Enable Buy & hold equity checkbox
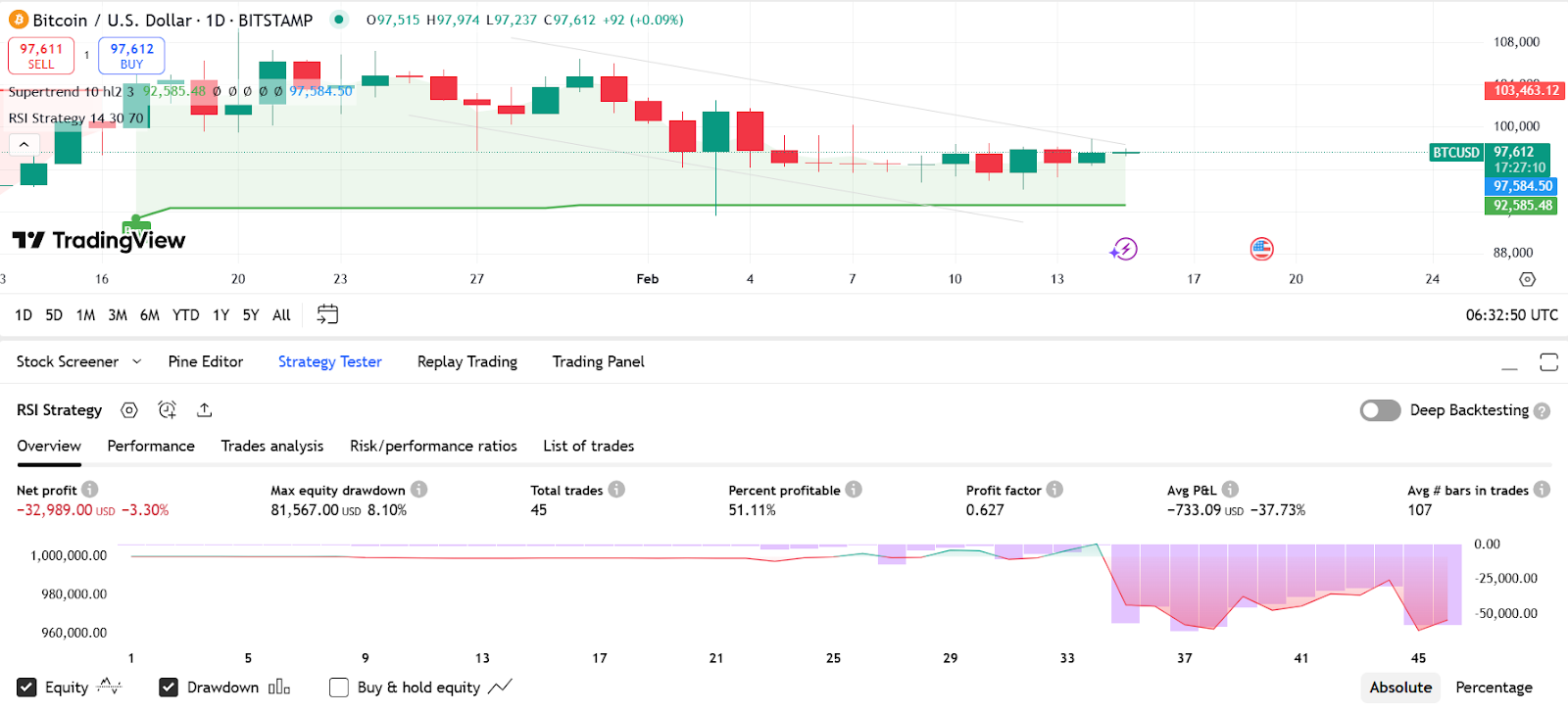1568x712 pixels. (x=339, y=688)
